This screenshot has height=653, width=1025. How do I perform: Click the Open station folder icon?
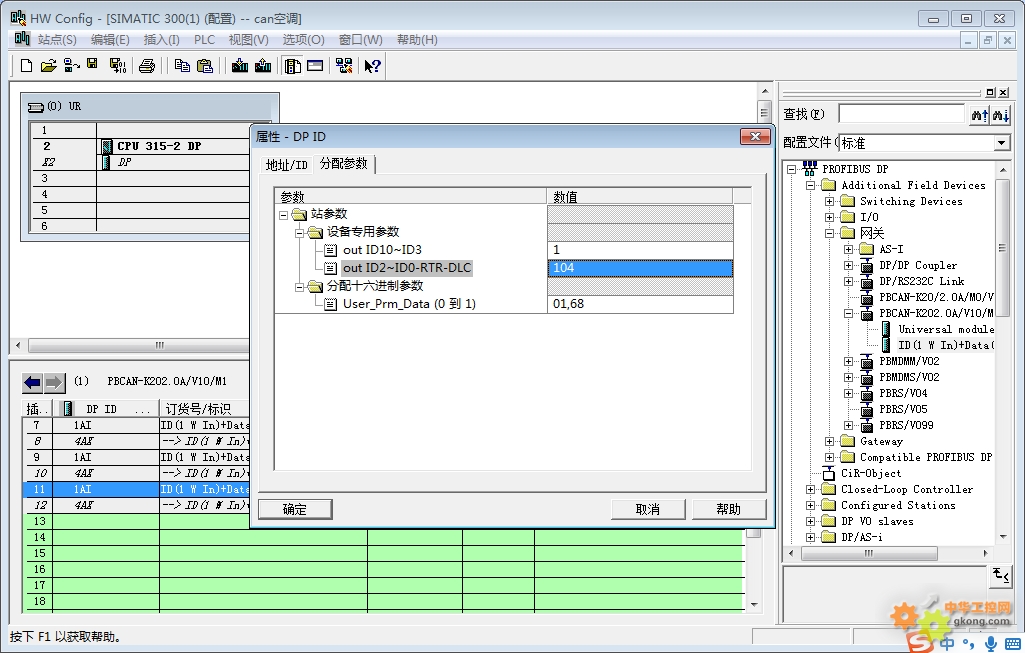pos(48,65)
